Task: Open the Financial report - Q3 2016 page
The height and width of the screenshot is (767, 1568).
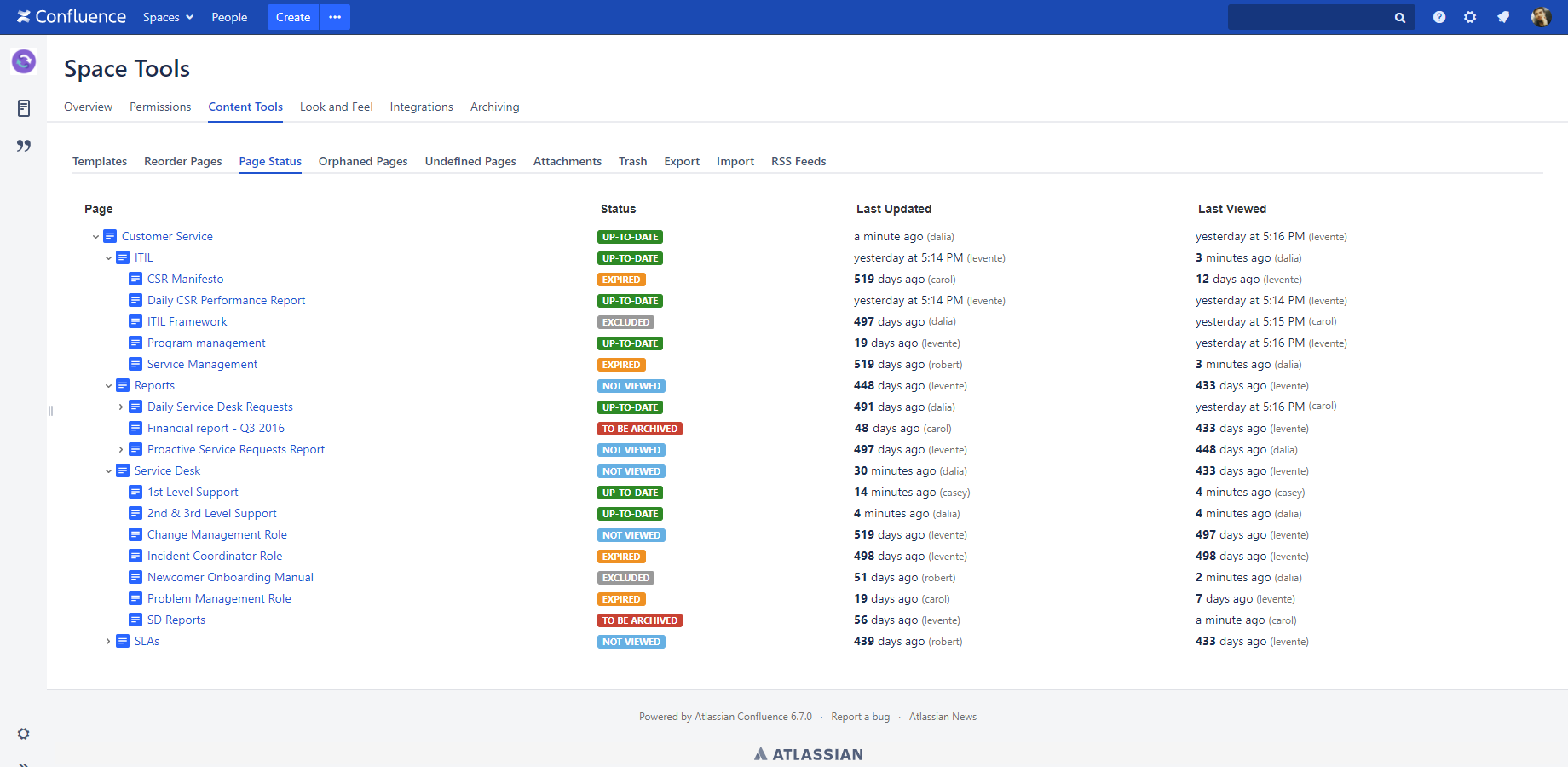Action: click(x=216, y=428)
